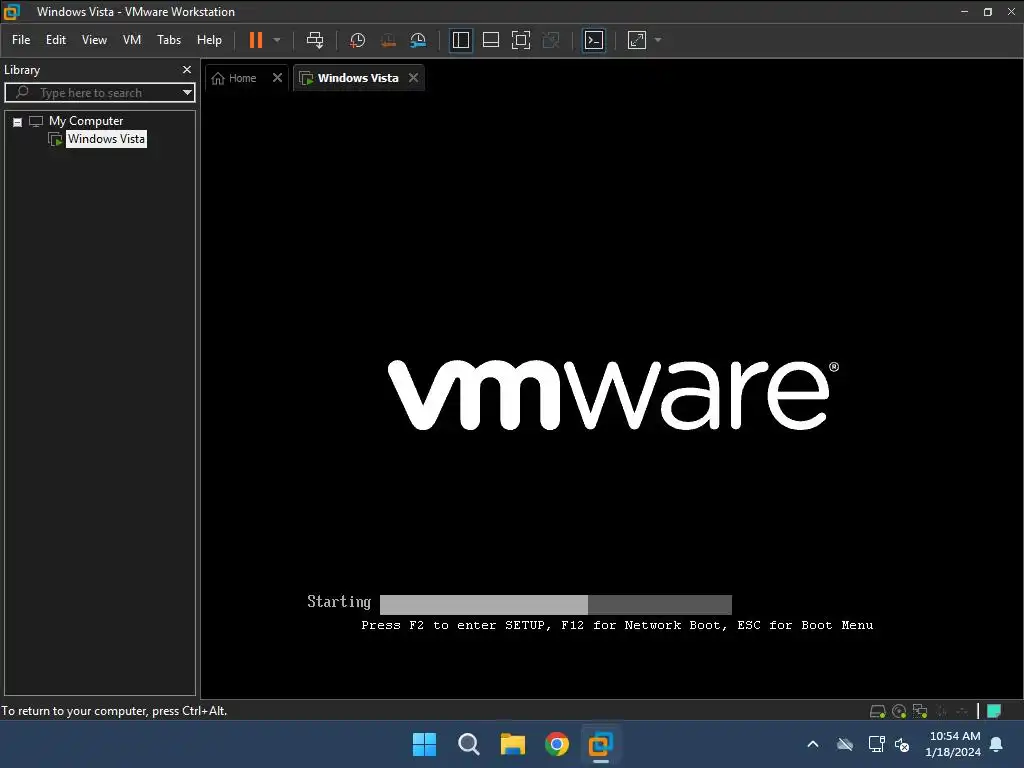Open Windows taskbar search

pyautogui.click(x=469, y=744)
